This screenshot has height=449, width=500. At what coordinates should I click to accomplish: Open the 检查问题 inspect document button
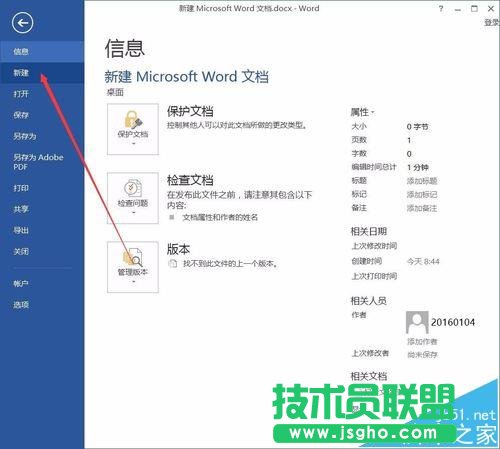pos(133,198)
